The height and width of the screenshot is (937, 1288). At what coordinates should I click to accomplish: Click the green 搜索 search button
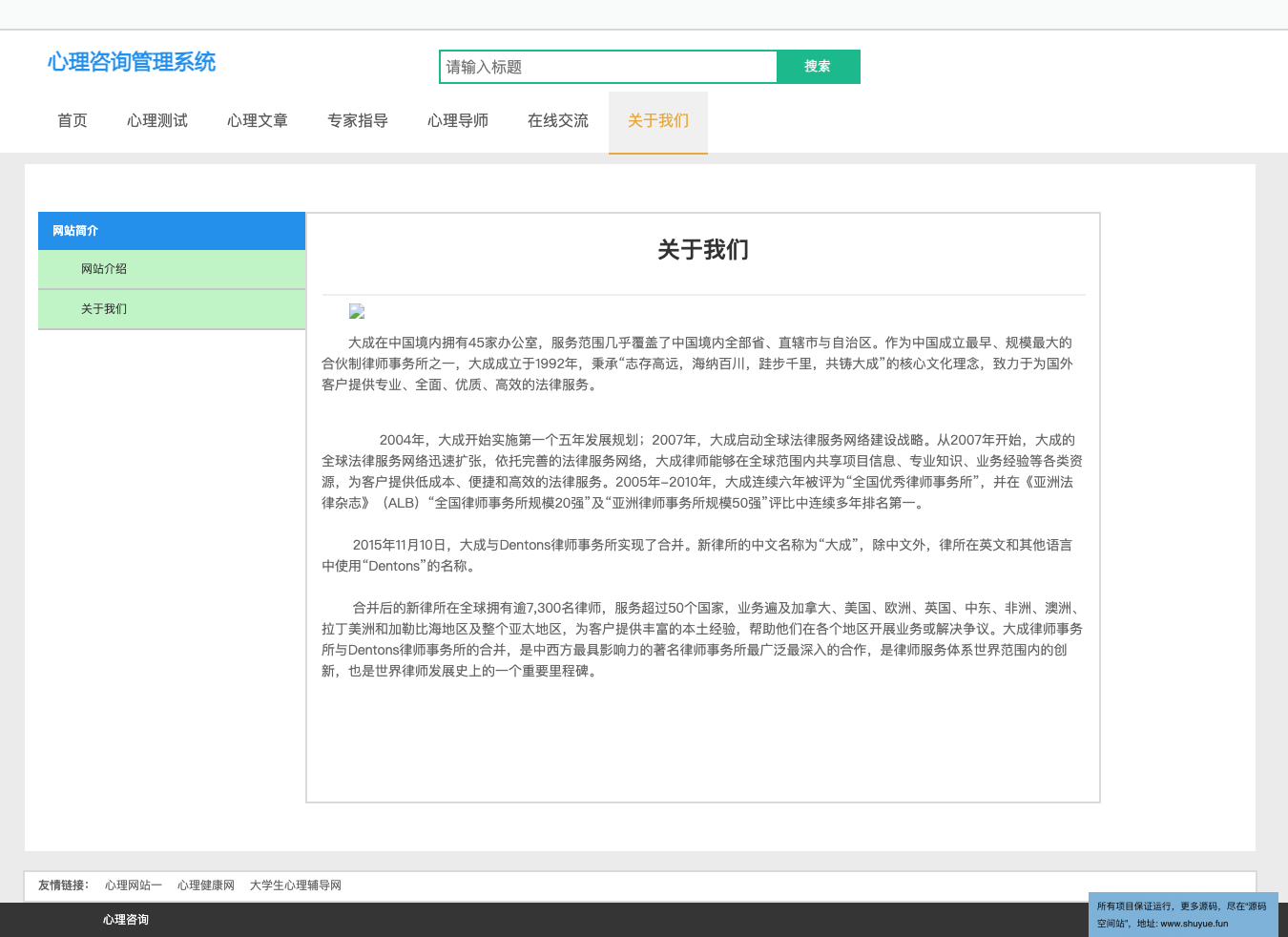point(818,67)
